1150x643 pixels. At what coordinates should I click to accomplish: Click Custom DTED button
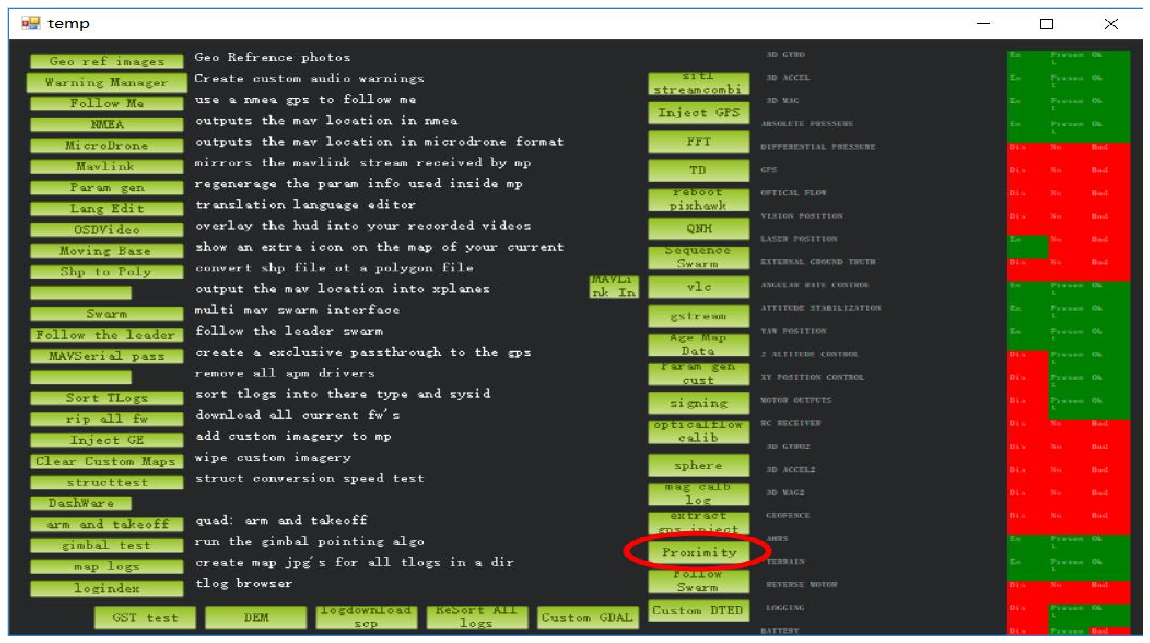point(698,610)
